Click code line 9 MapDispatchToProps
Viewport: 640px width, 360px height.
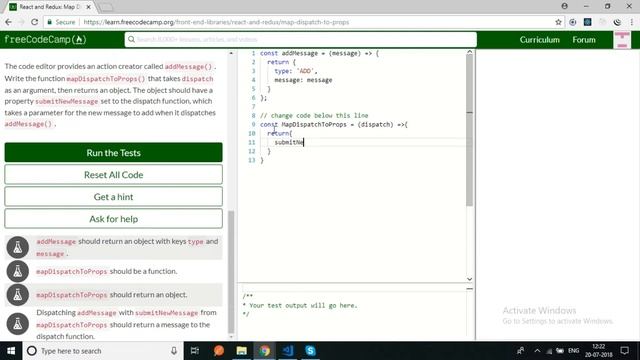pos(333,124)
